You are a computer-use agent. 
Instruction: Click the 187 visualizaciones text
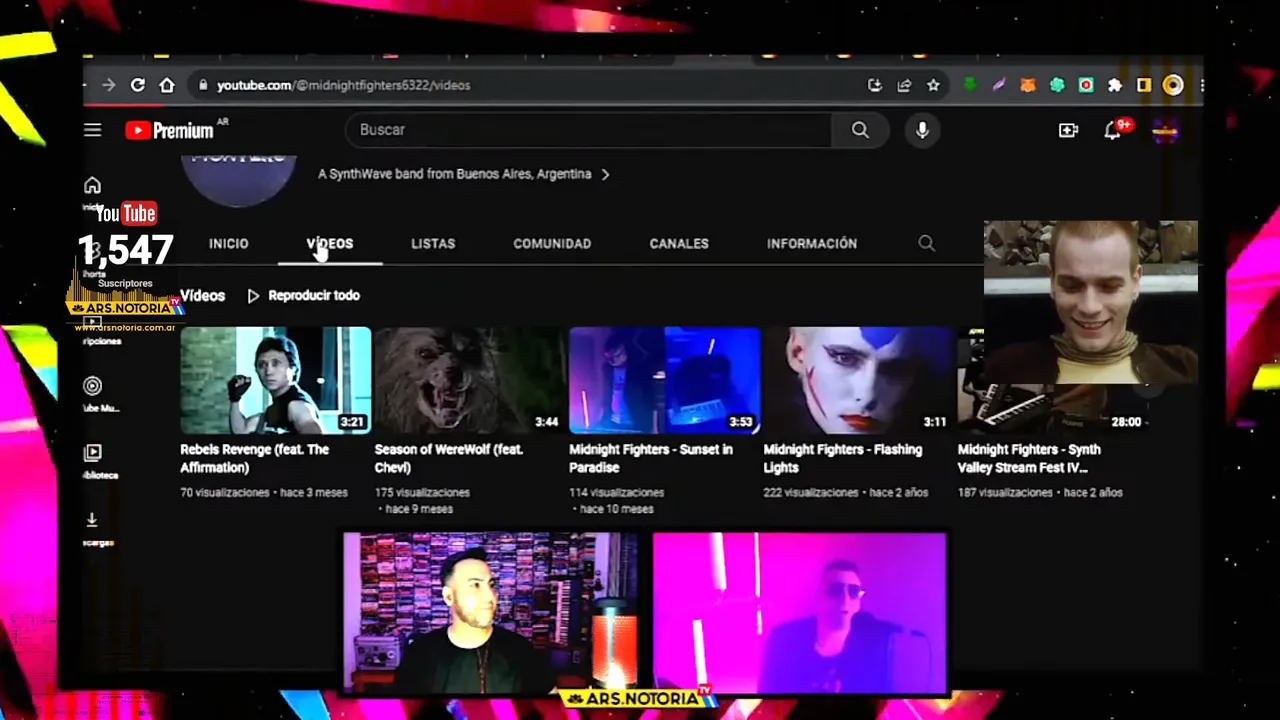(x=1003, y=493)
